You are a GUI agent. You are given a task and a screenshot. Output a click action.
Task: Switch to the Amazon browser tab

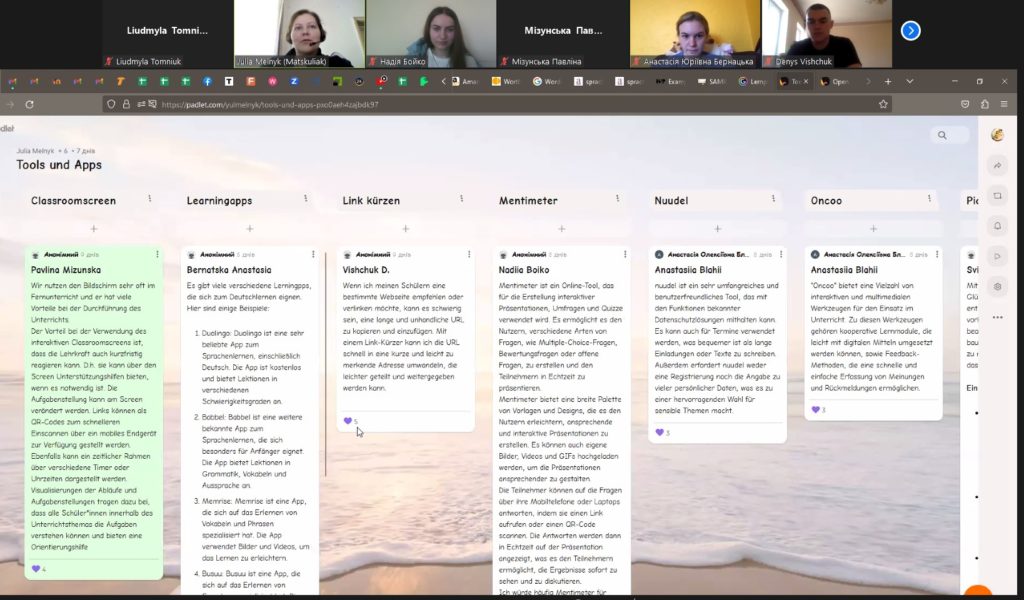click(x=465, y=82)
